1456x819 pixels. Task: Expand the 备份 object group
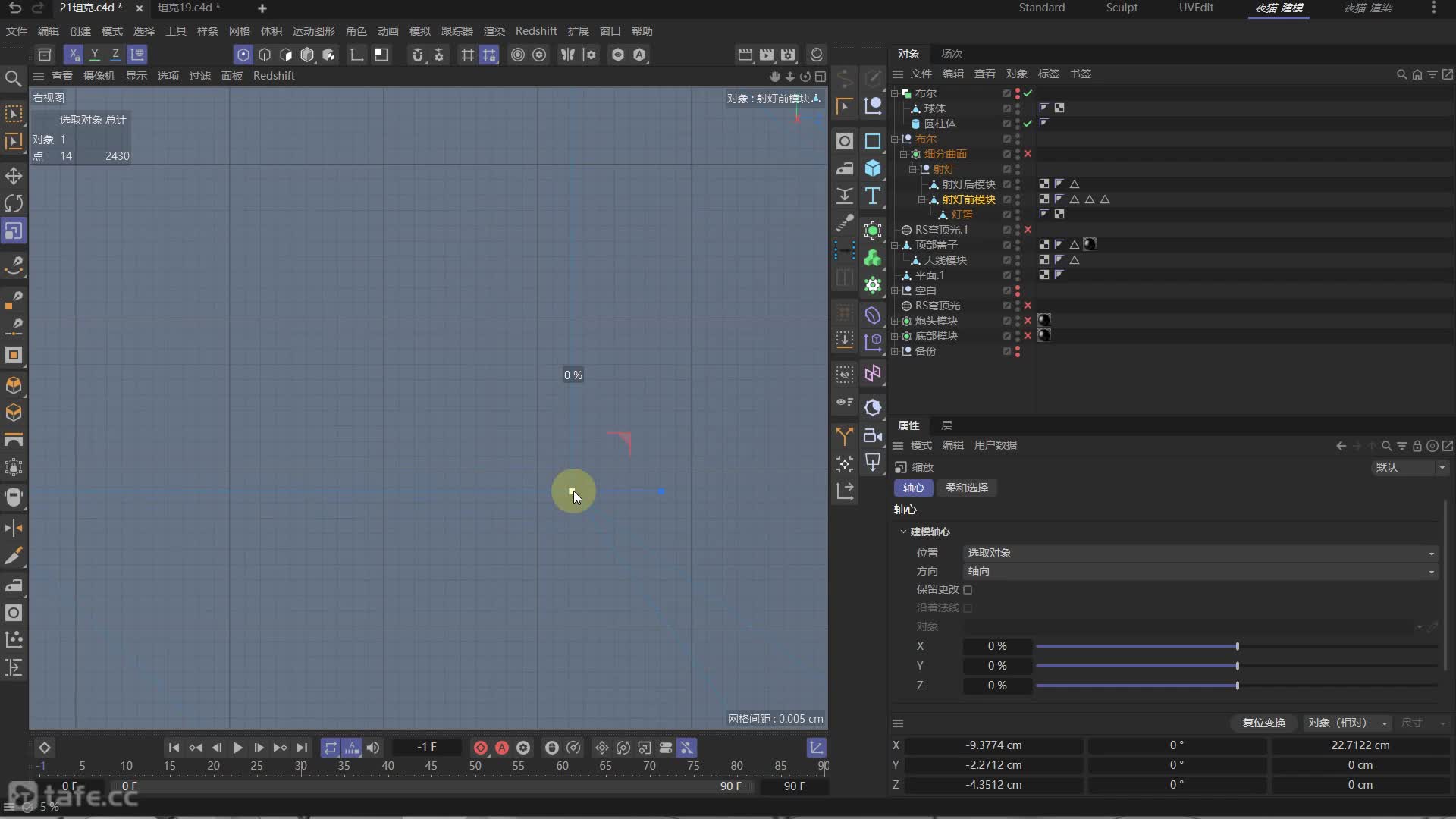(894, 351)
